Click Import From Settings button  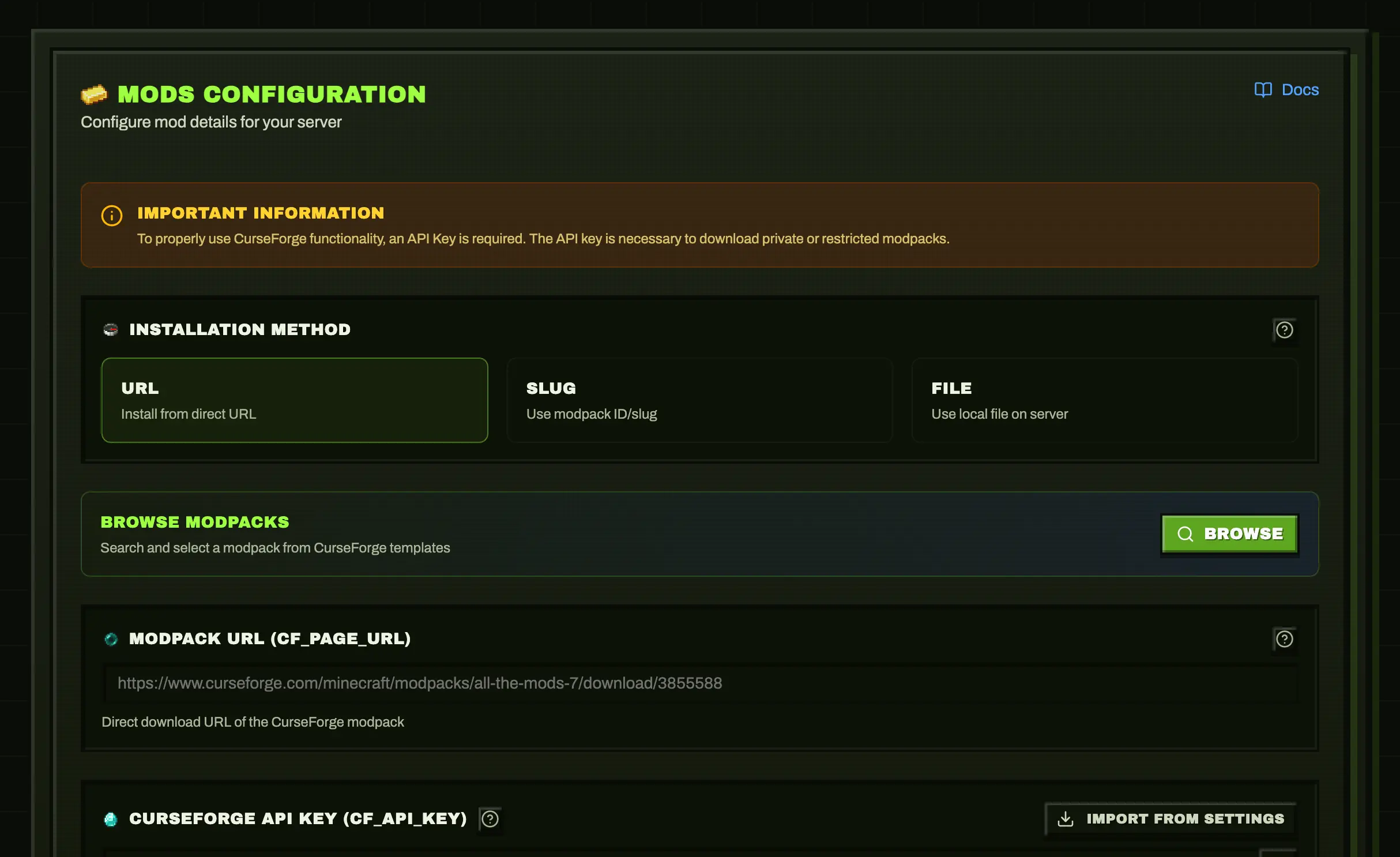[1171, 819]
